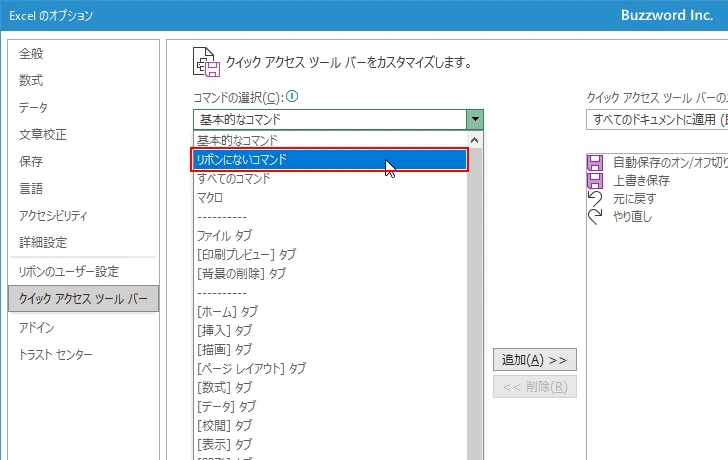The image size is (728, 460).
Task: Choose [表示] タブ entry
Action: (x=330, y=445)
